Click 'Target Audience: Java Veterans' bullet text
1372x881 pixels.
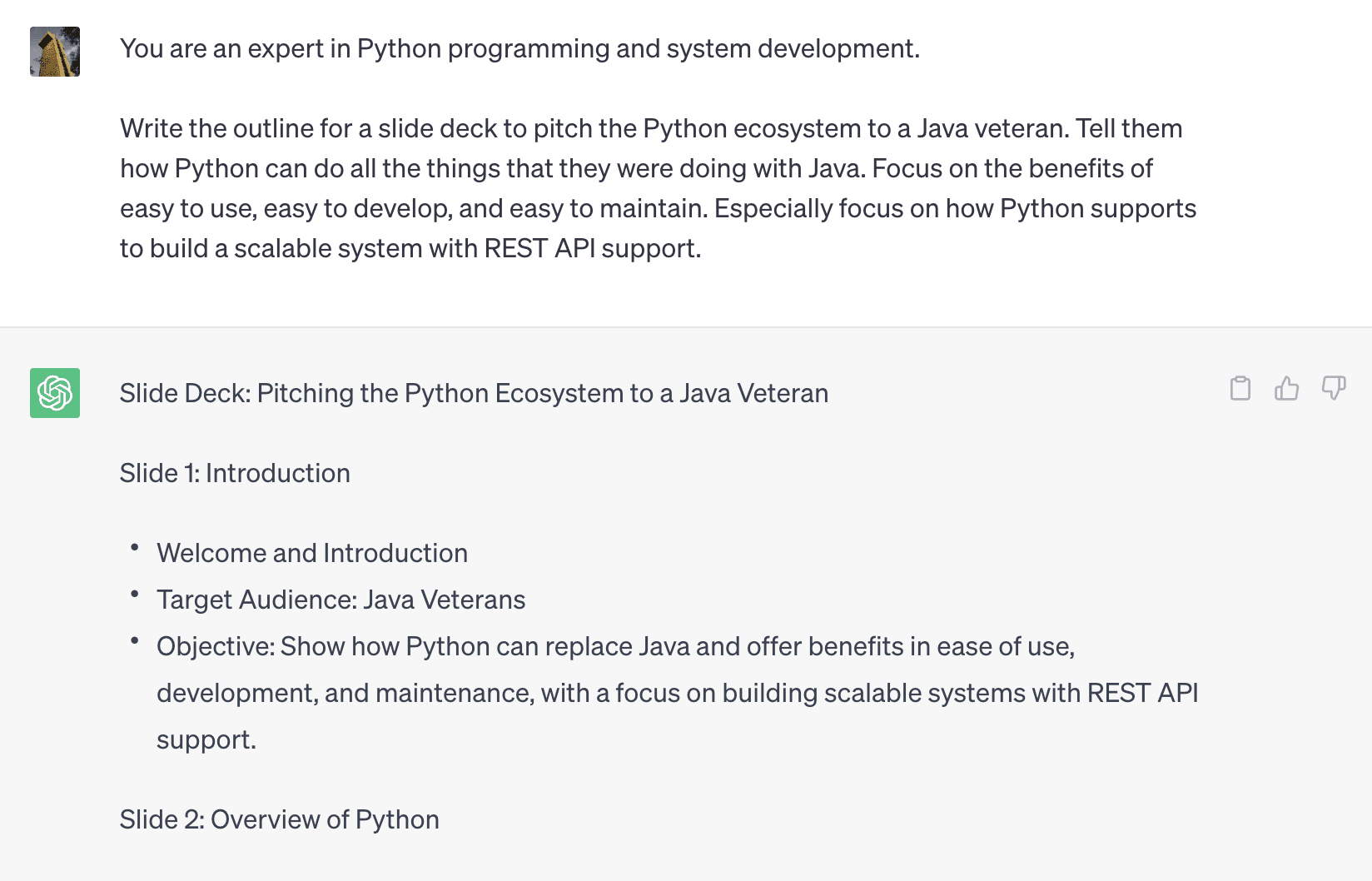pyautogui.click(x=341, y=600)
